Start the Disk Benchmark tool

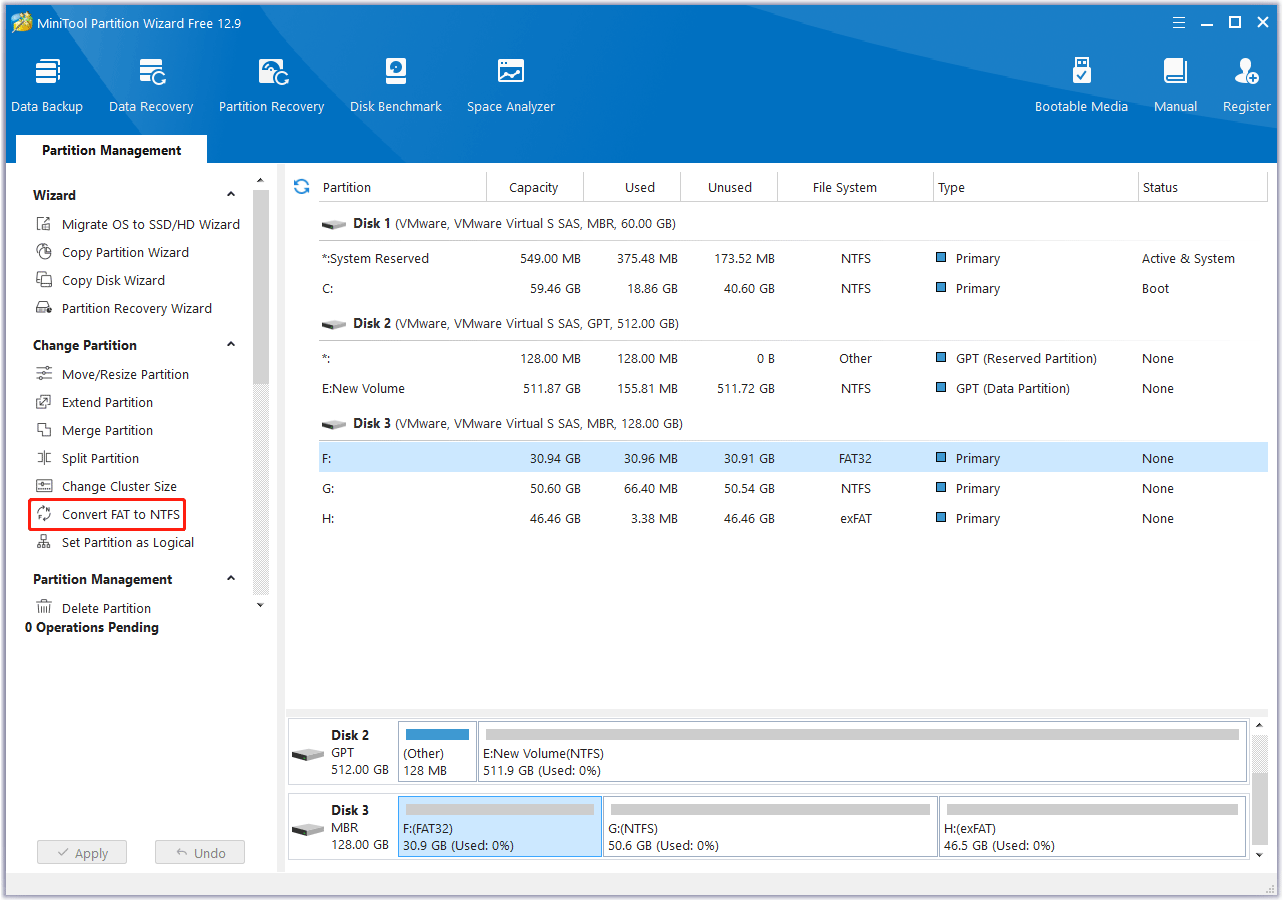(396, 85)
